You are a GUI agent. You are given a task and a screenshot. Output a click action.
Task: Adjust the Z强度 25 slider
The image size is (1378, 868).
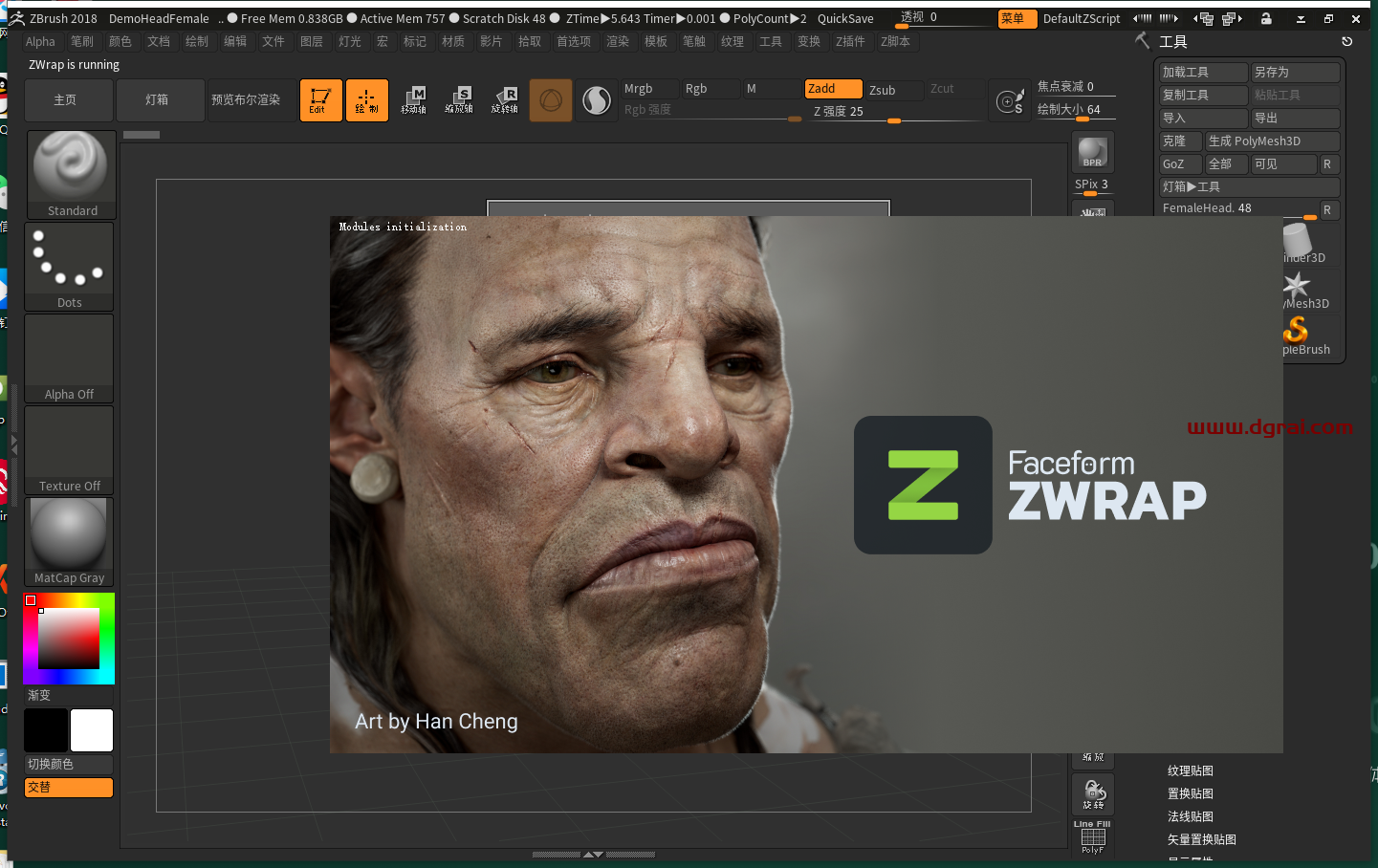pyautogui.click(x=895, y=112)
